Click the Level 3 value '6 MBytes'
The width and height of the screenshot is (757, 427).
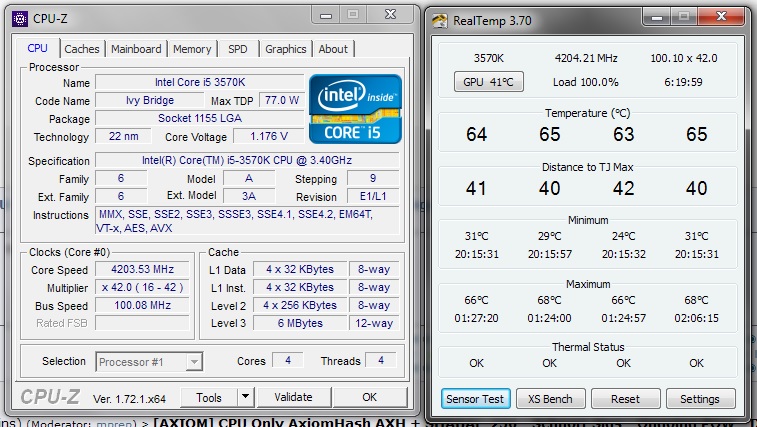[x=300, y=323]
